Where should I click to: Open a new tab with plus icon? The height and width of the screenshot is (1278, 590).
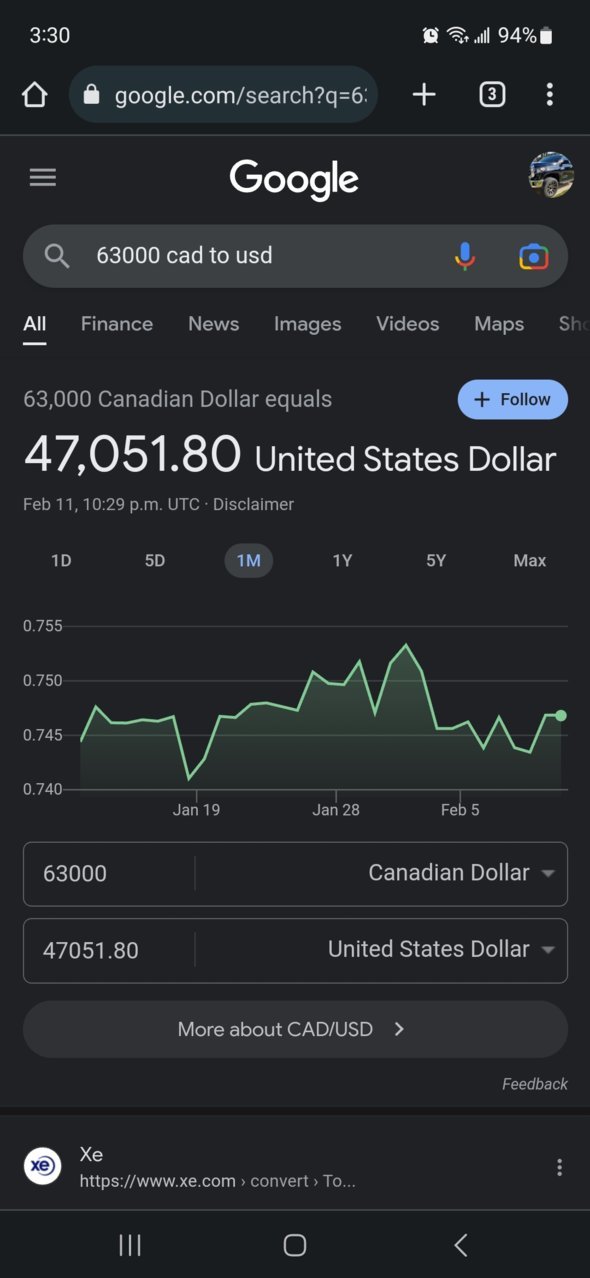(x=424, y=94)
